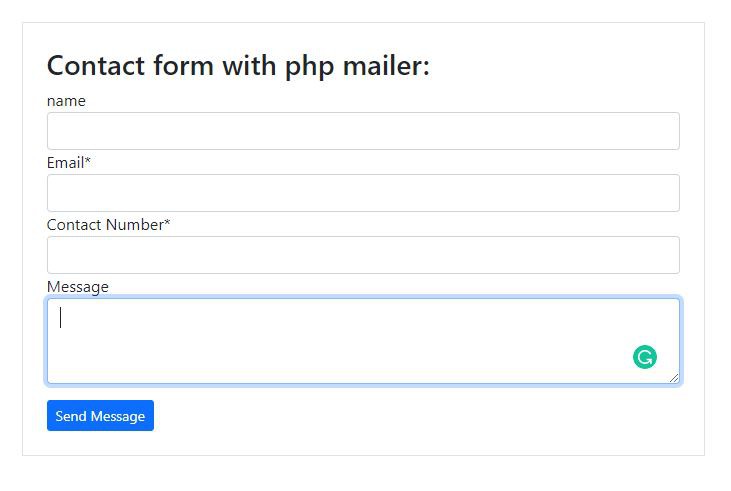Click the Message textarea resize handle
The height and width of the screenshot is (491, 731).
pos(674,377)
